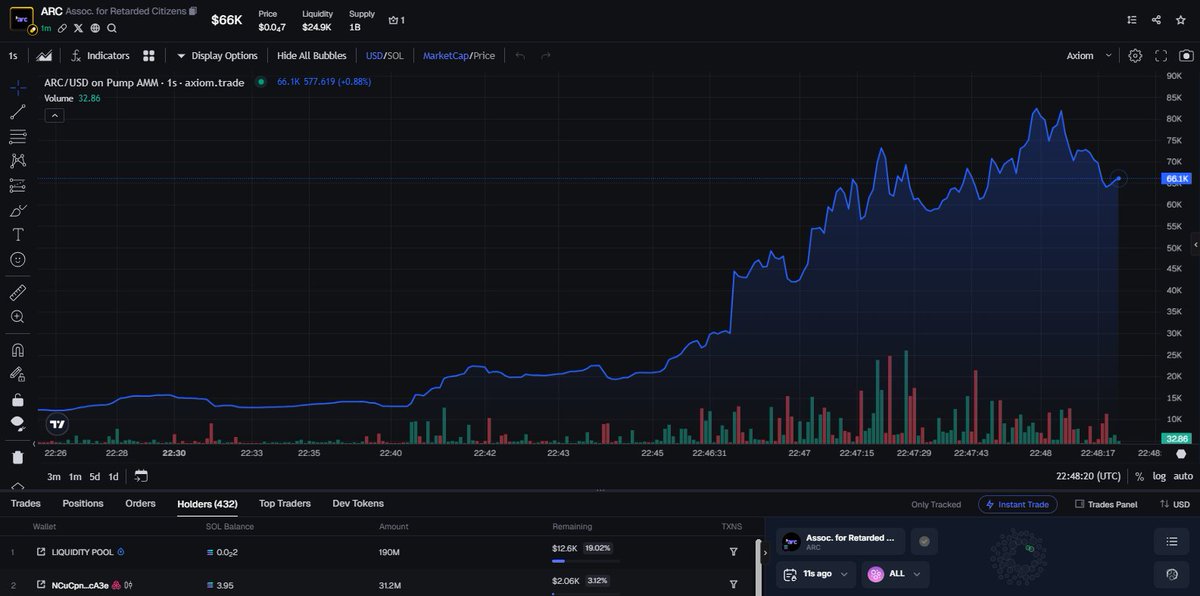The height and width of the screenshot is (596, 1200).
Task: Open the Holders (432) tab
Action: (207, 503)
